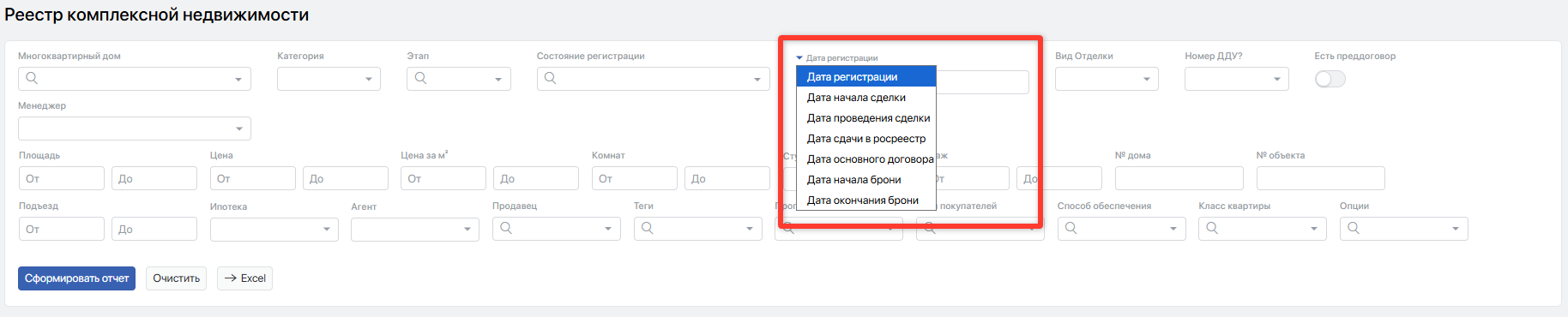The width and height of the screenshot is (1568, 317).
Task: Click the 'Очистить' button
Action: pos(176,278)
